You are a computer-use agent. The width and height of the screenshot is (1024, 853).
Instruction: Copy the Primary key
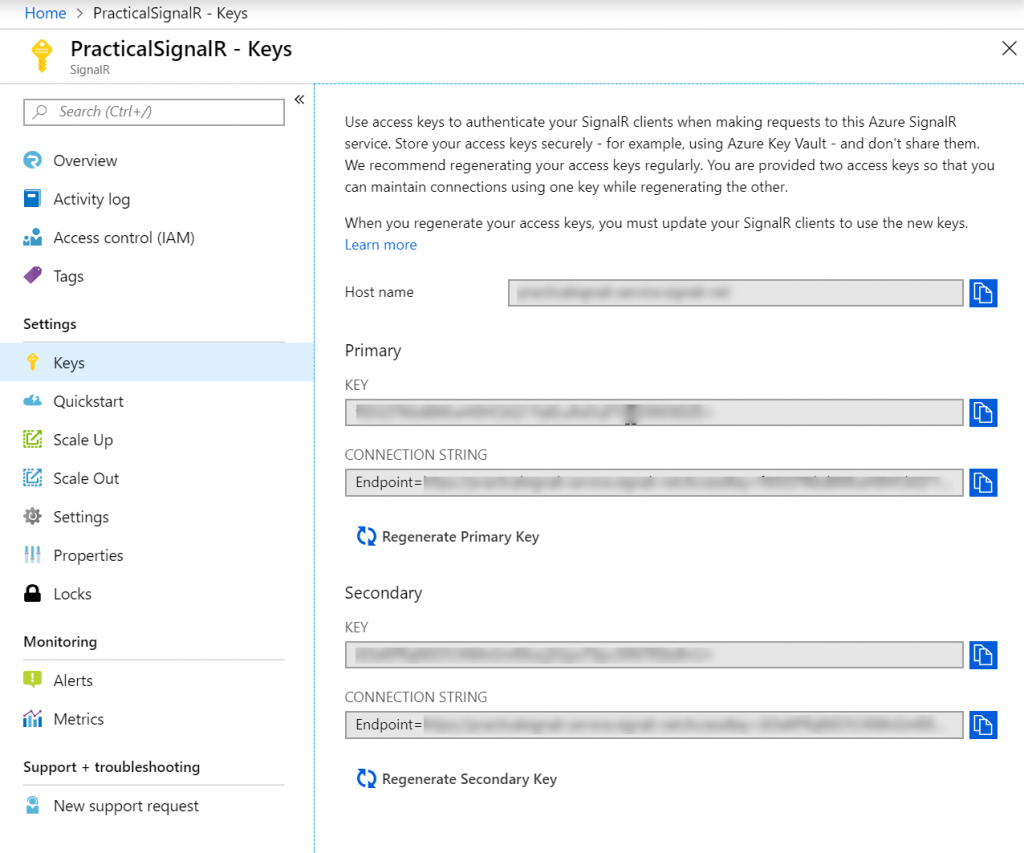[x=983, y=413]
